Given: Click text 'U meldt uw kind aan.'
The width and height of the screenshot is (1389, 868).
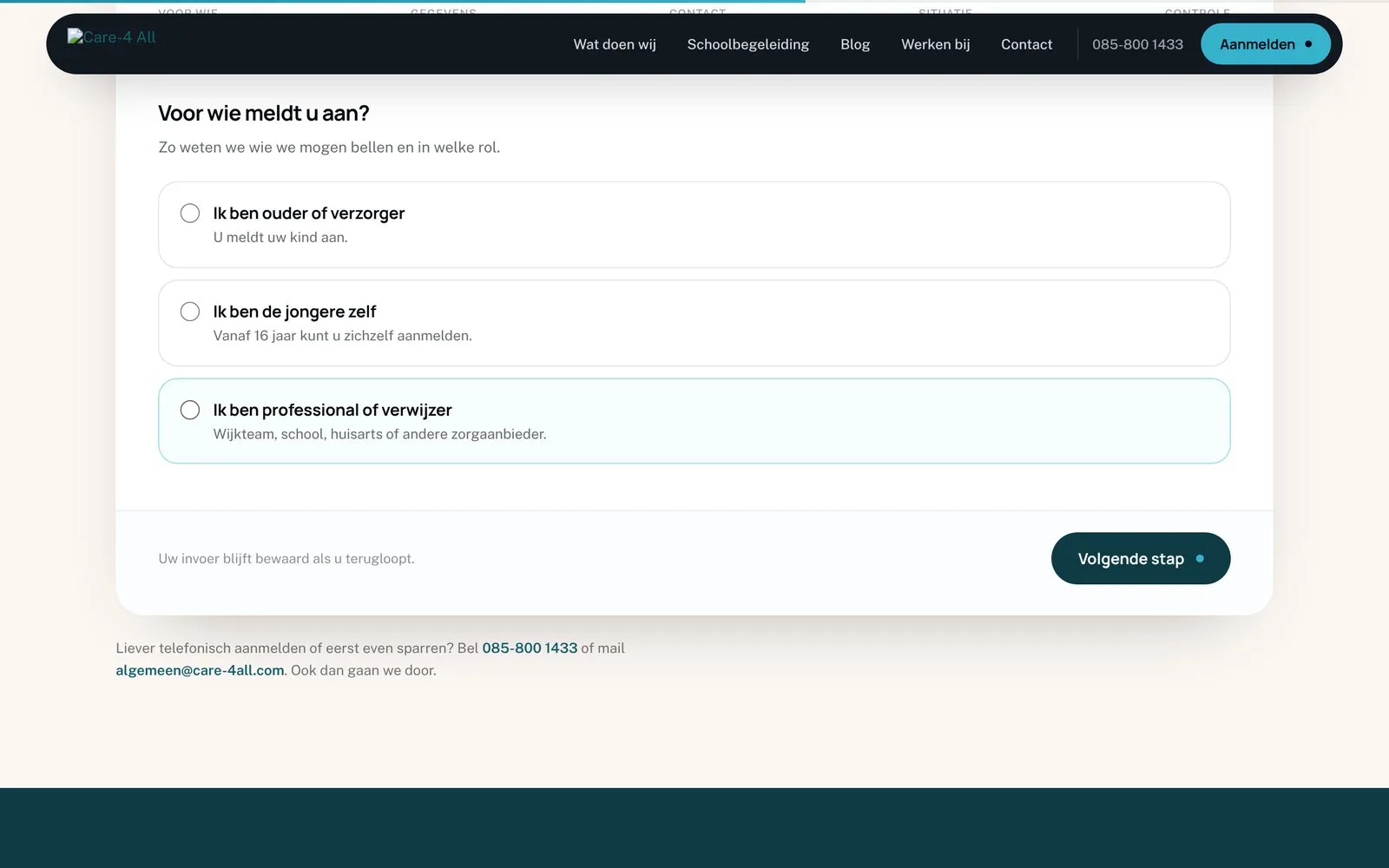Looking at the screenshot, I should point(280,237).
